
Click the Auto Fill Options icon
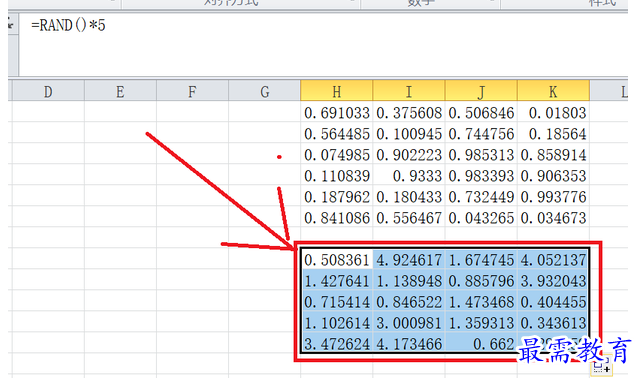pos(601,367)
